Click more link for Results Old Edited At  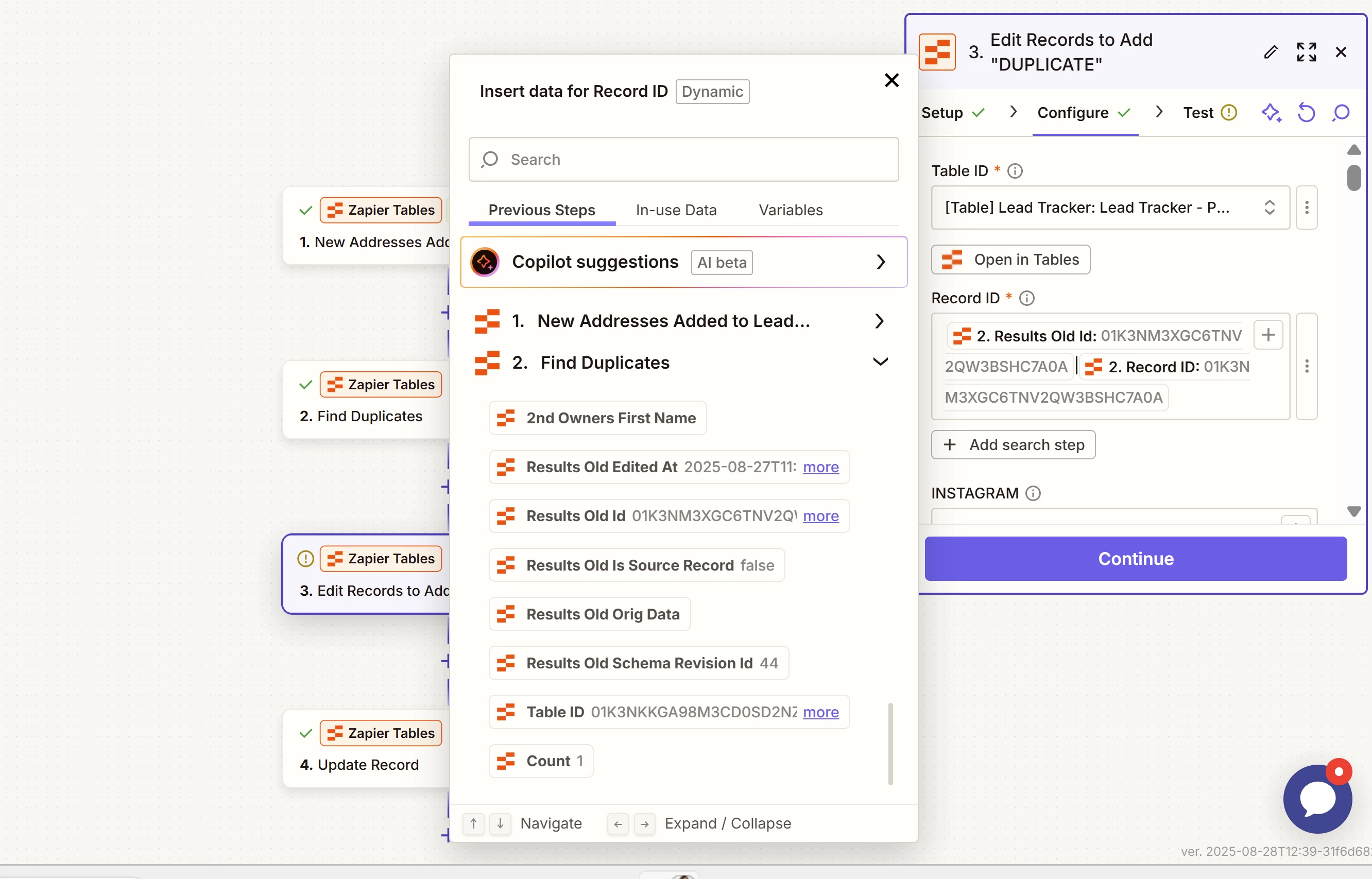(820, 467)
